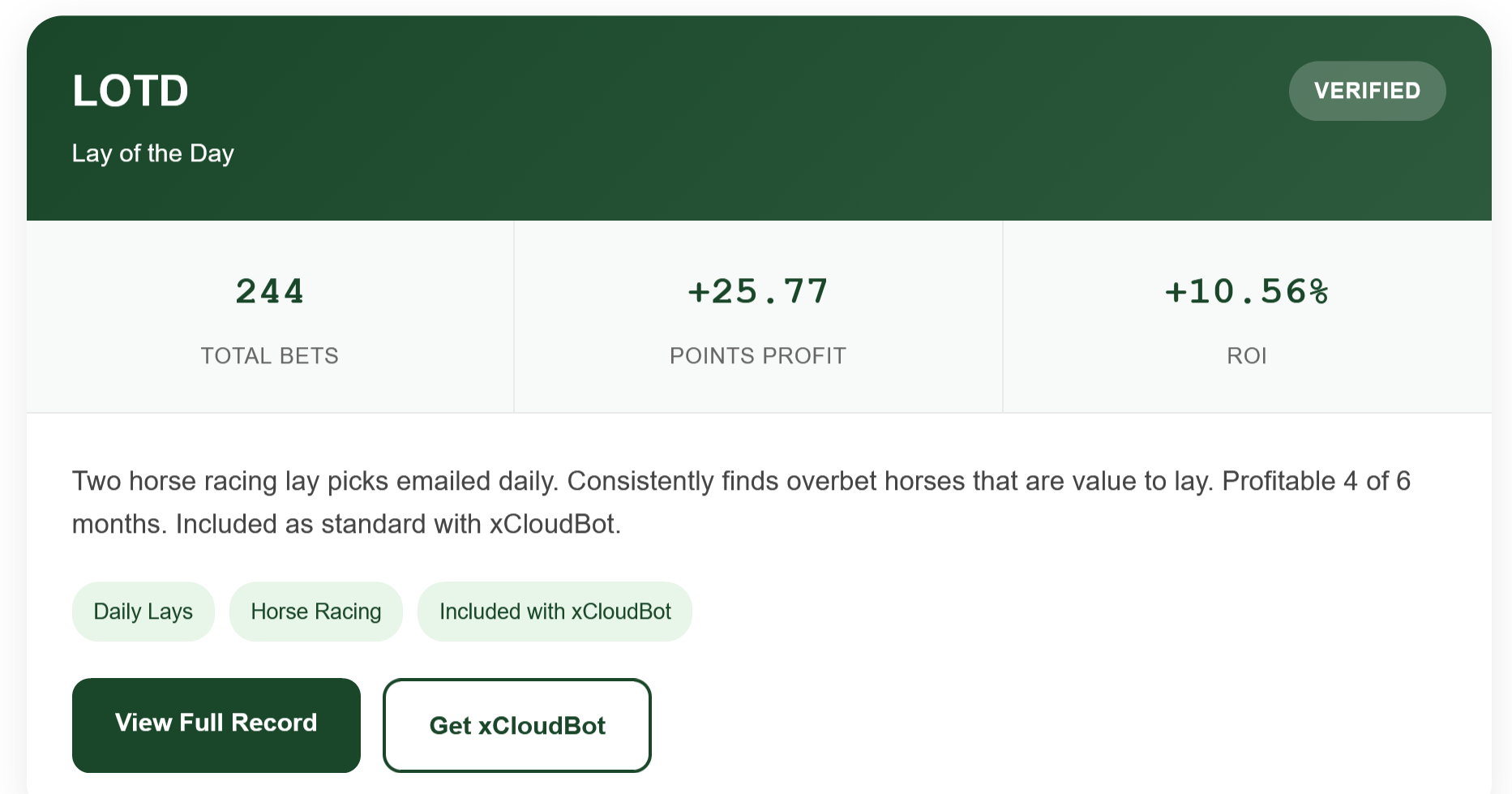
Task: Click the Lay of the Day subtitle
Action: [x=152, y=153]
